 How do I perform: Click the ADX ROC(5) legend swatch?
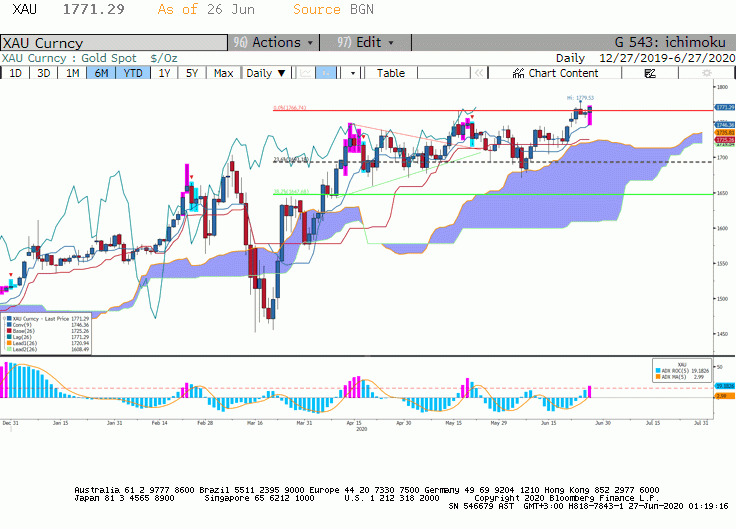coord(658,371)
